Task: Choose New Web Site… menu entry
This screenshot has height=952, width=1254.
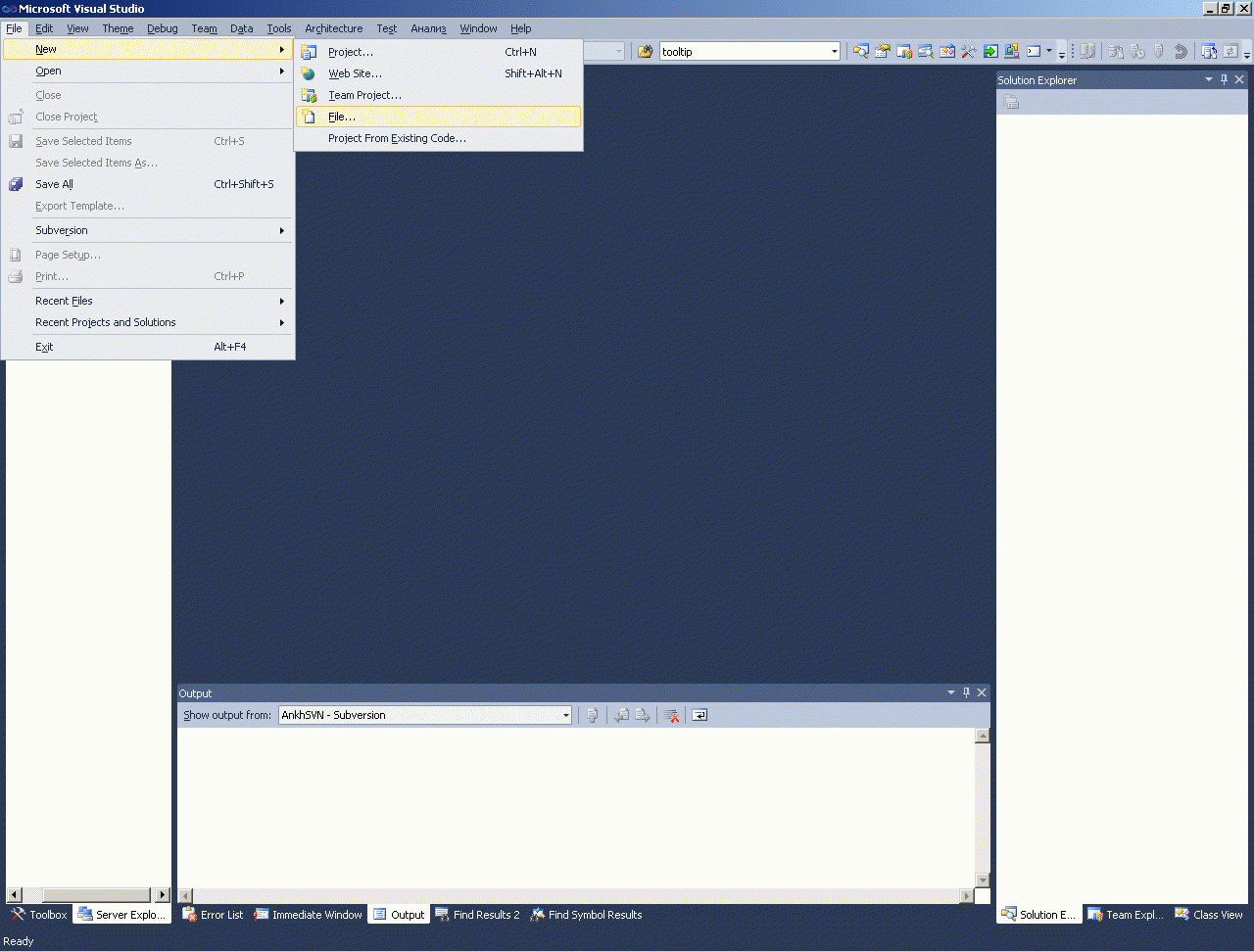Action: 438,73
